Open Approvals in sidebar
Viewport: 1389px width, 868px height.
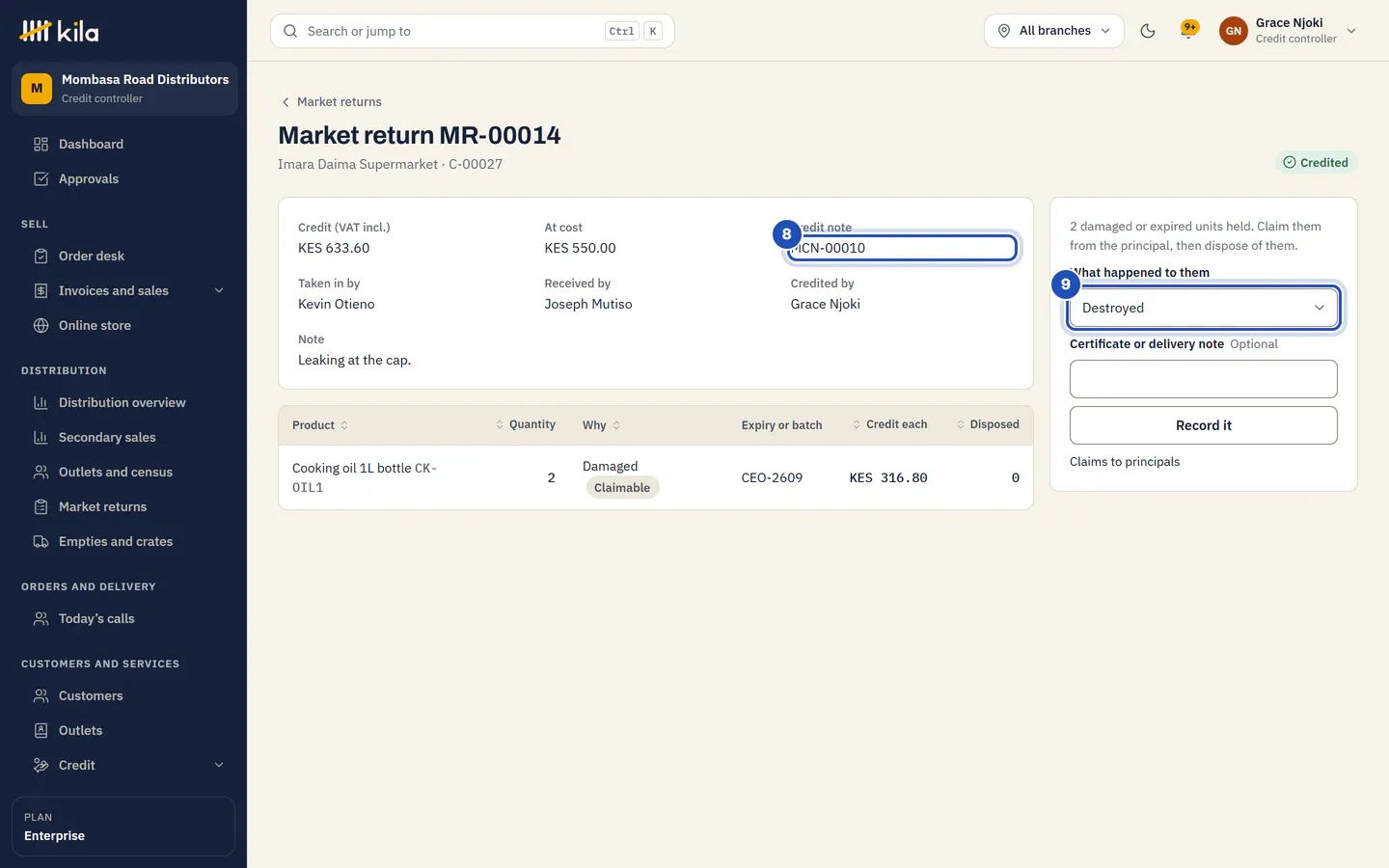124,179
